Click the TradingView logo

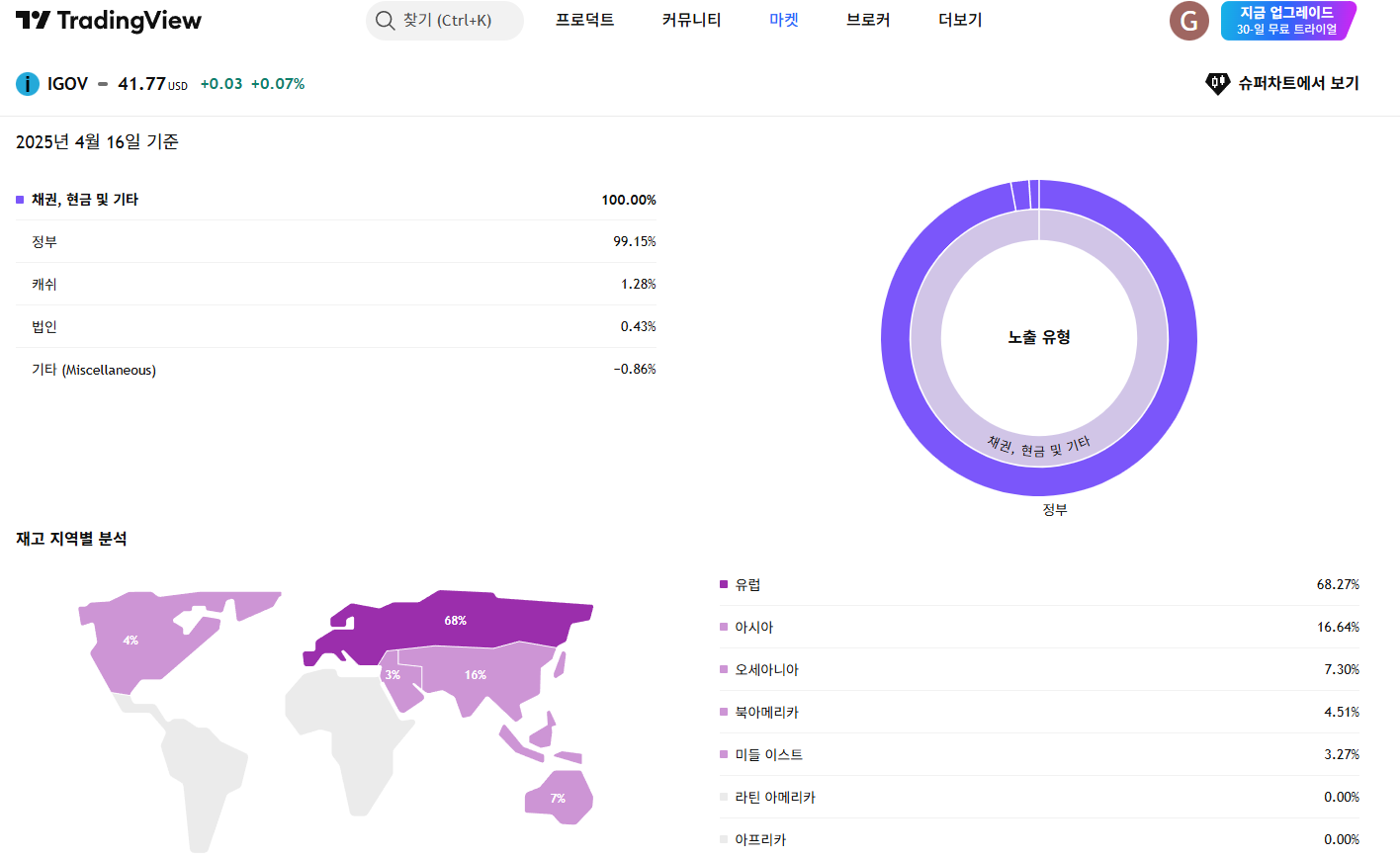coord(109,21)
